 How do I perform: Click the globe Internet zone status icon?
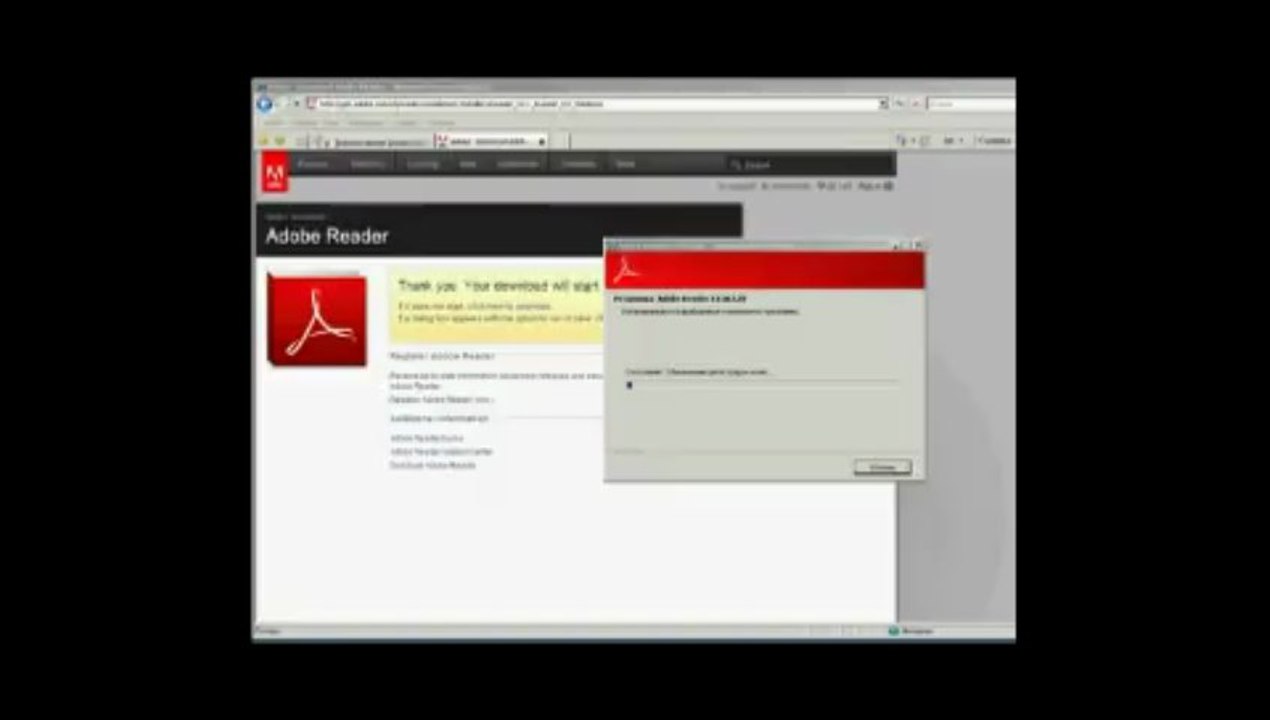(893, 631)
